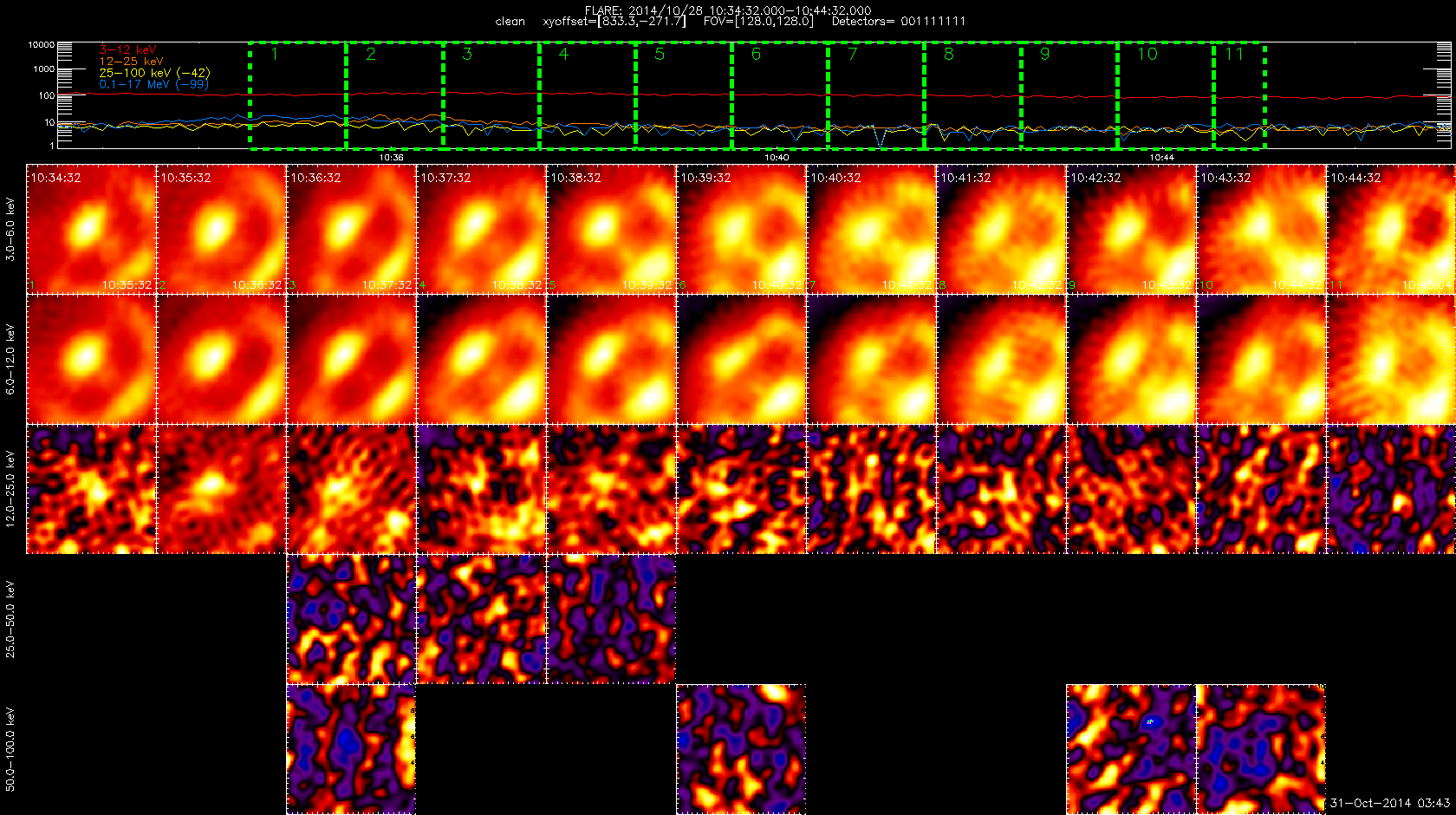Click the '10:36' time axis label
1456x815 pixels.
coord(392,158)
